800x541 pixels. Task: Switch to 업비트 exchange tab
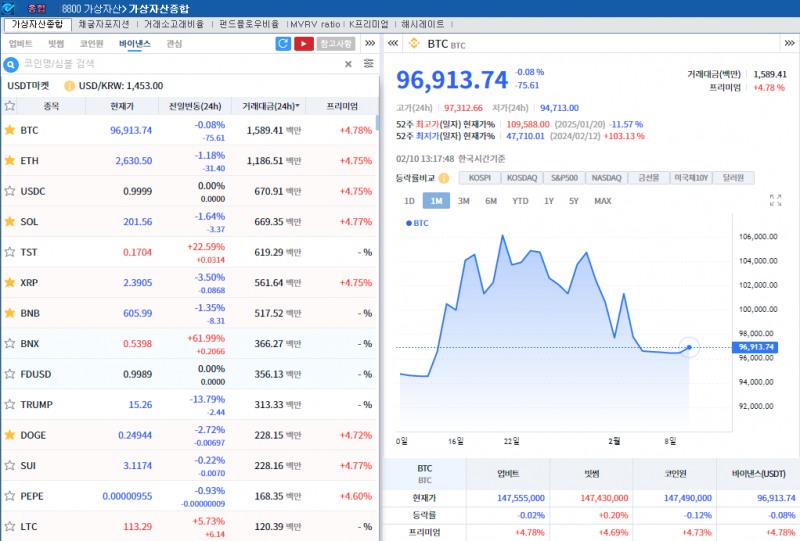point(20,44)
